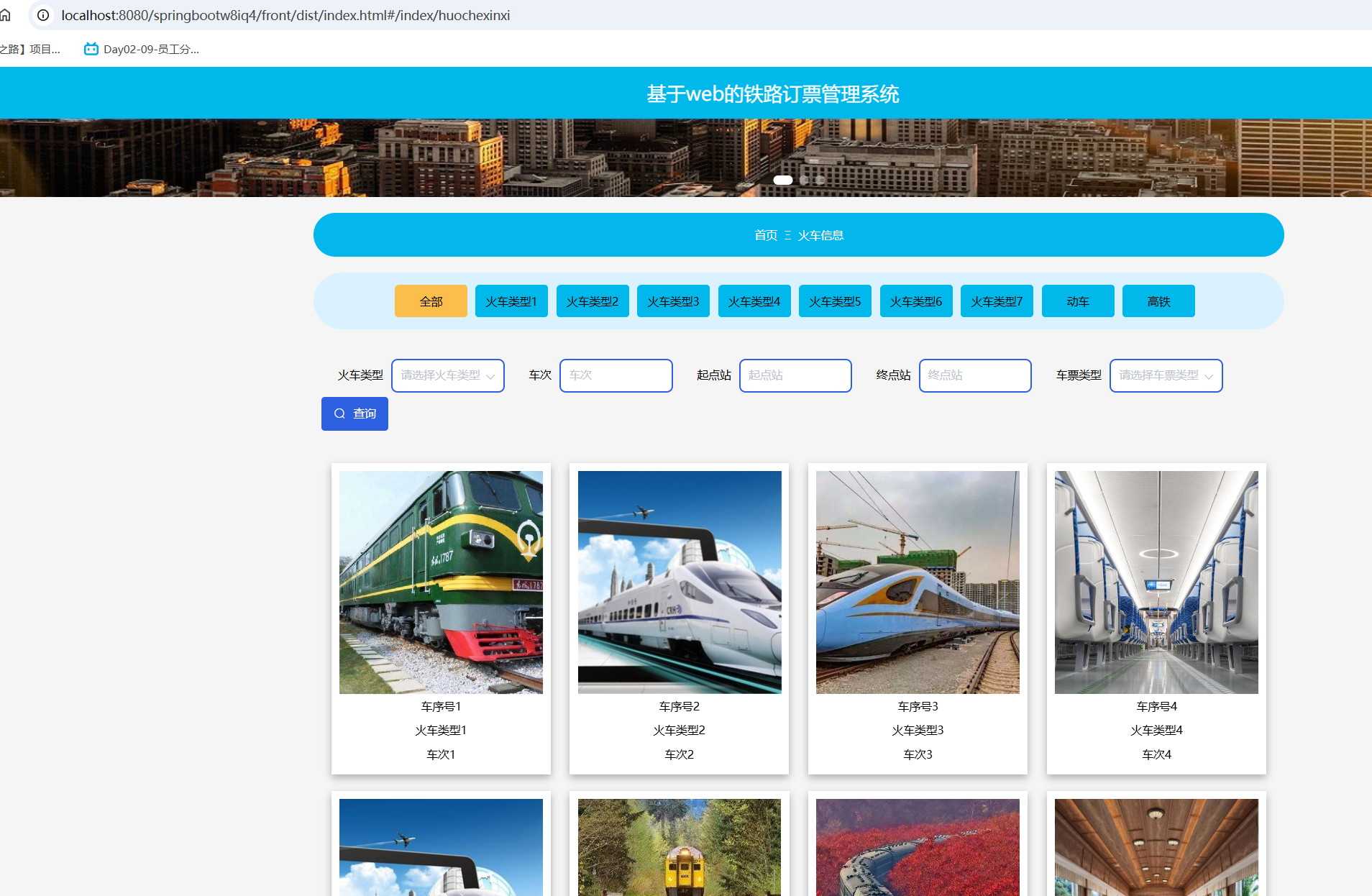Open the blue train image for 车序号3
Image resolution: width=1372 pixels, height=896 pixels.
click(x=918, y=582)
